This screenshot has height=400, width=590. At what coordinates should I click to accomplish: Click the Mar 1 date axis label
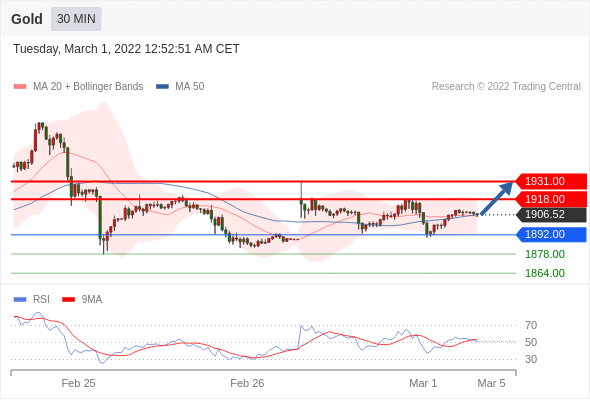(x=423, y=383)
